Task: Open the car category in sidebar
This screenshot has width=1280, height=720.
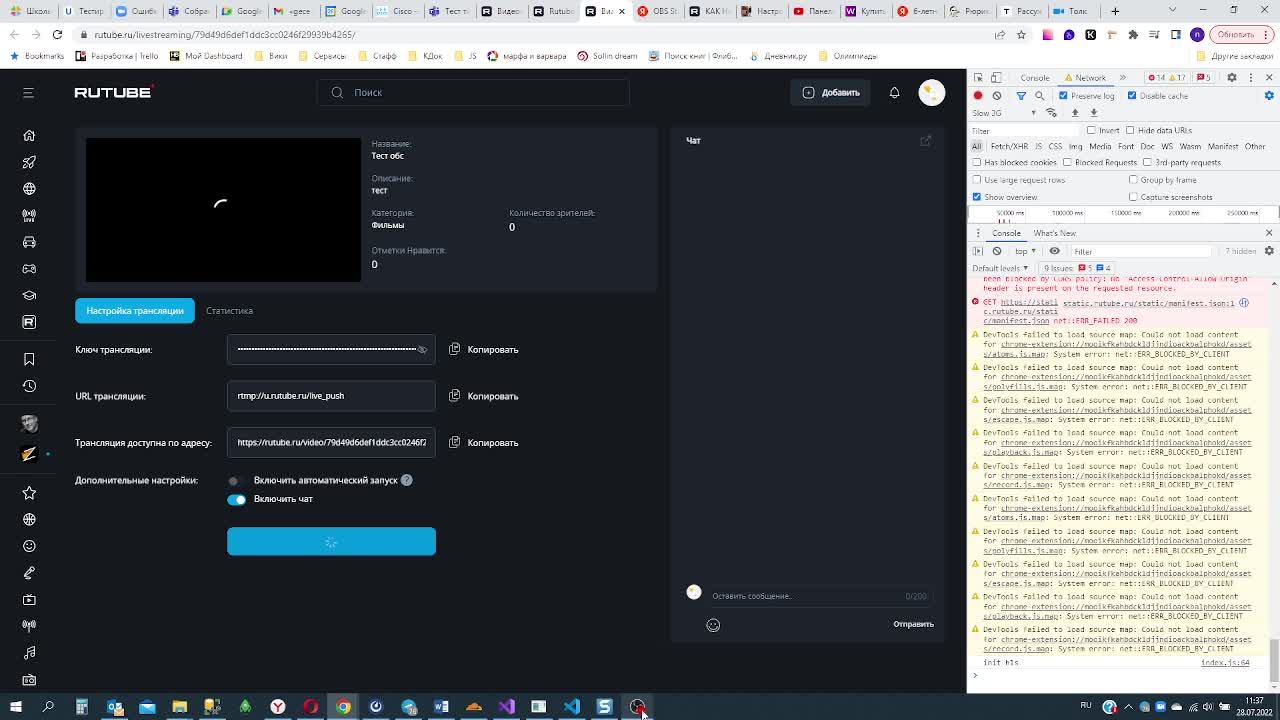Action: [x=29, y=242]
